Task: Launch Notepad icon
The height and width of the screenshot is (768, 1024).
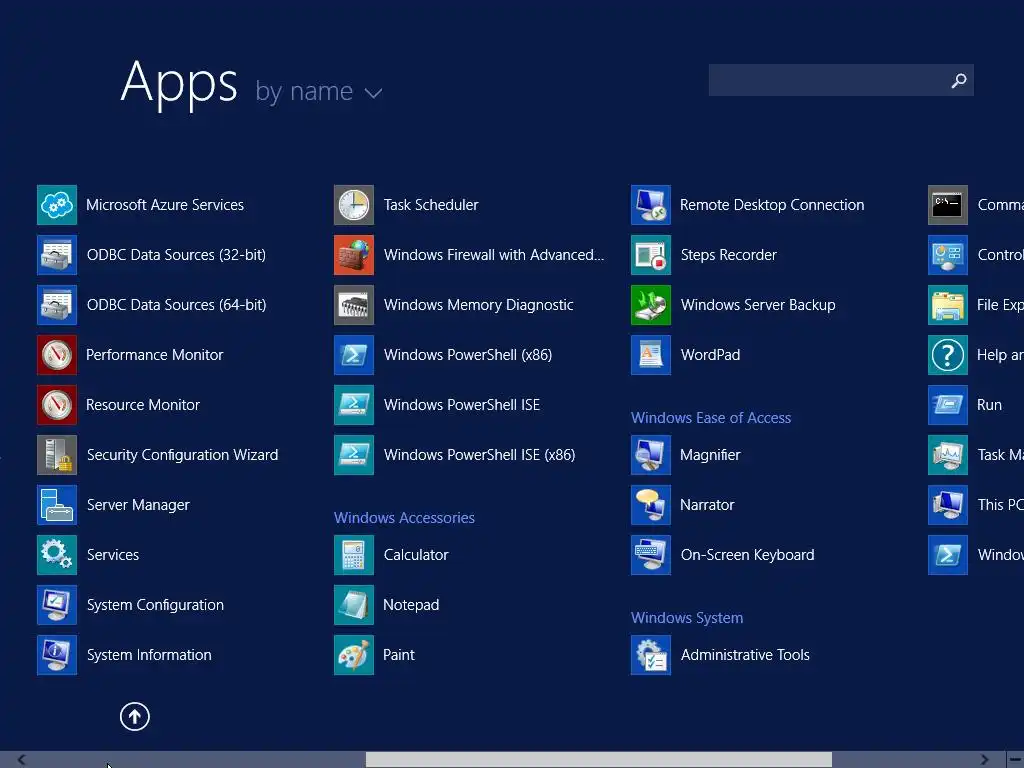Action: click(x=354, y=605)
